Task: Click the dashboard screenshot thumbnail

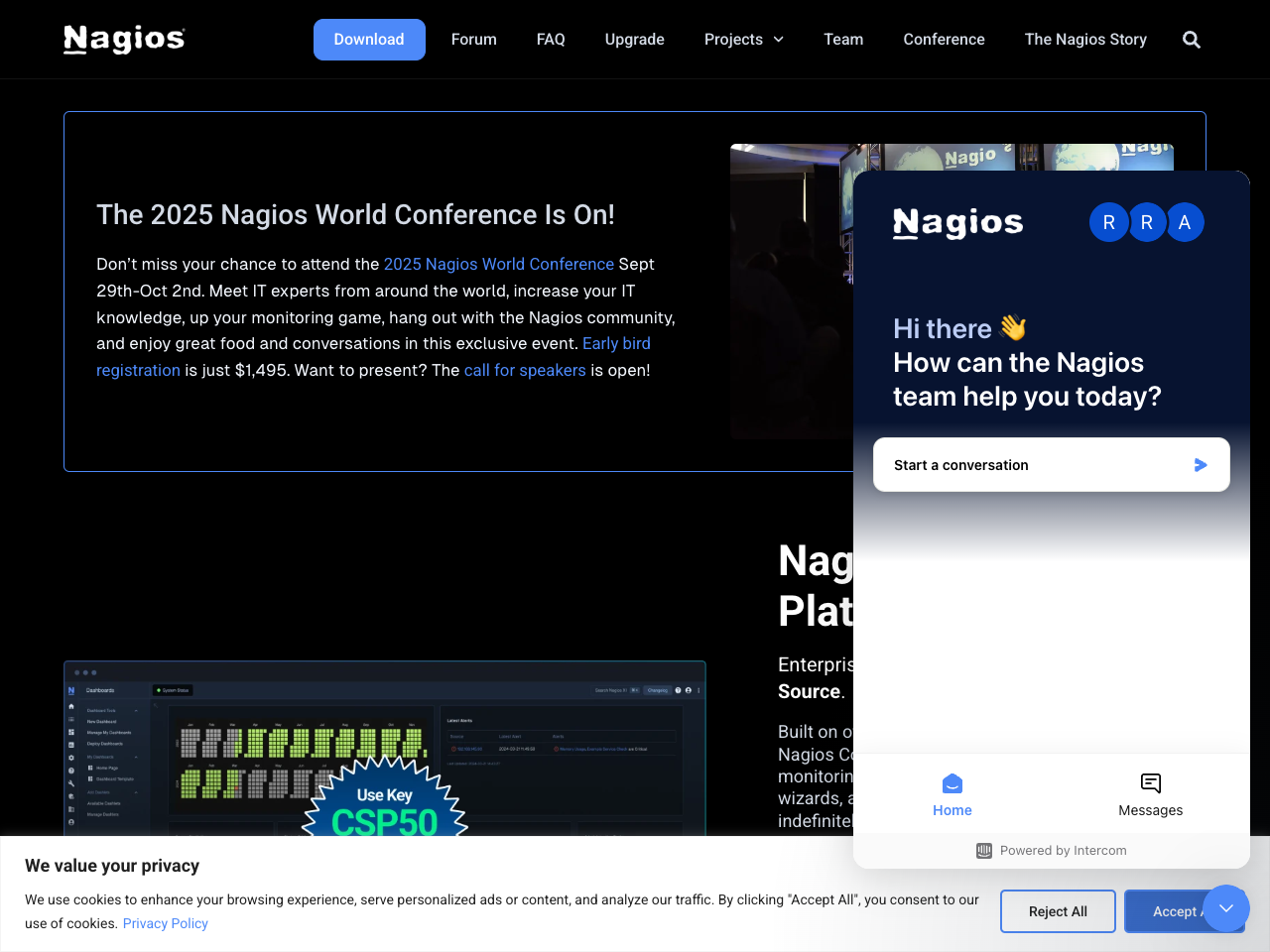Action: (385, 748)
